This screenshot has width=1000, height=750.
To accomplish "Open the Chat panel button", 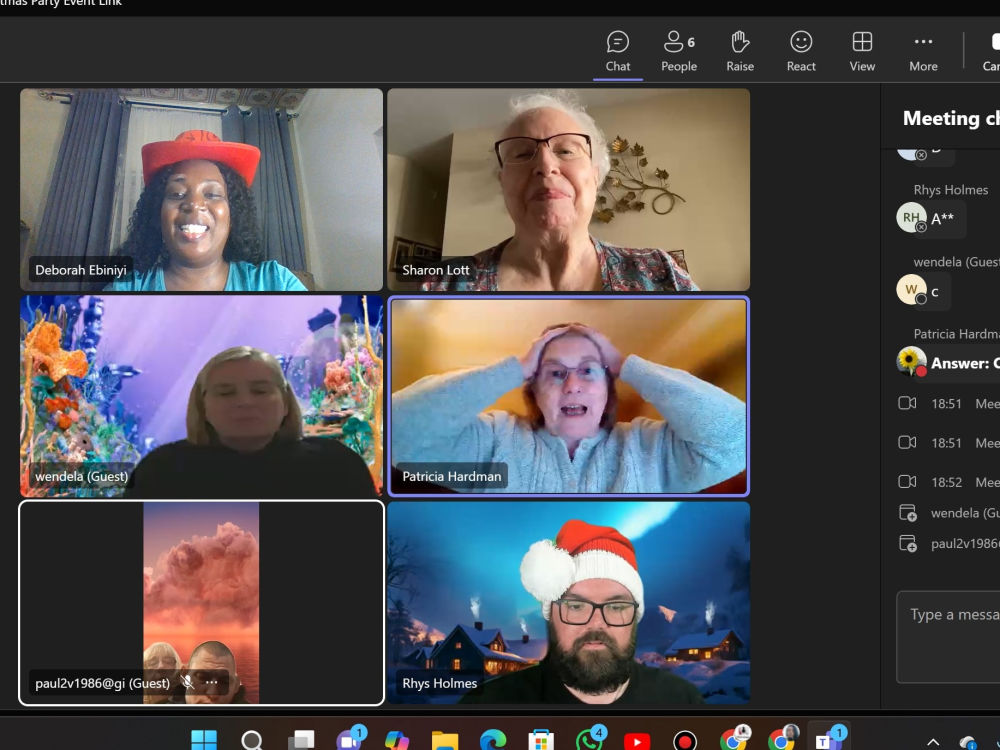I will tap(617, 52).
